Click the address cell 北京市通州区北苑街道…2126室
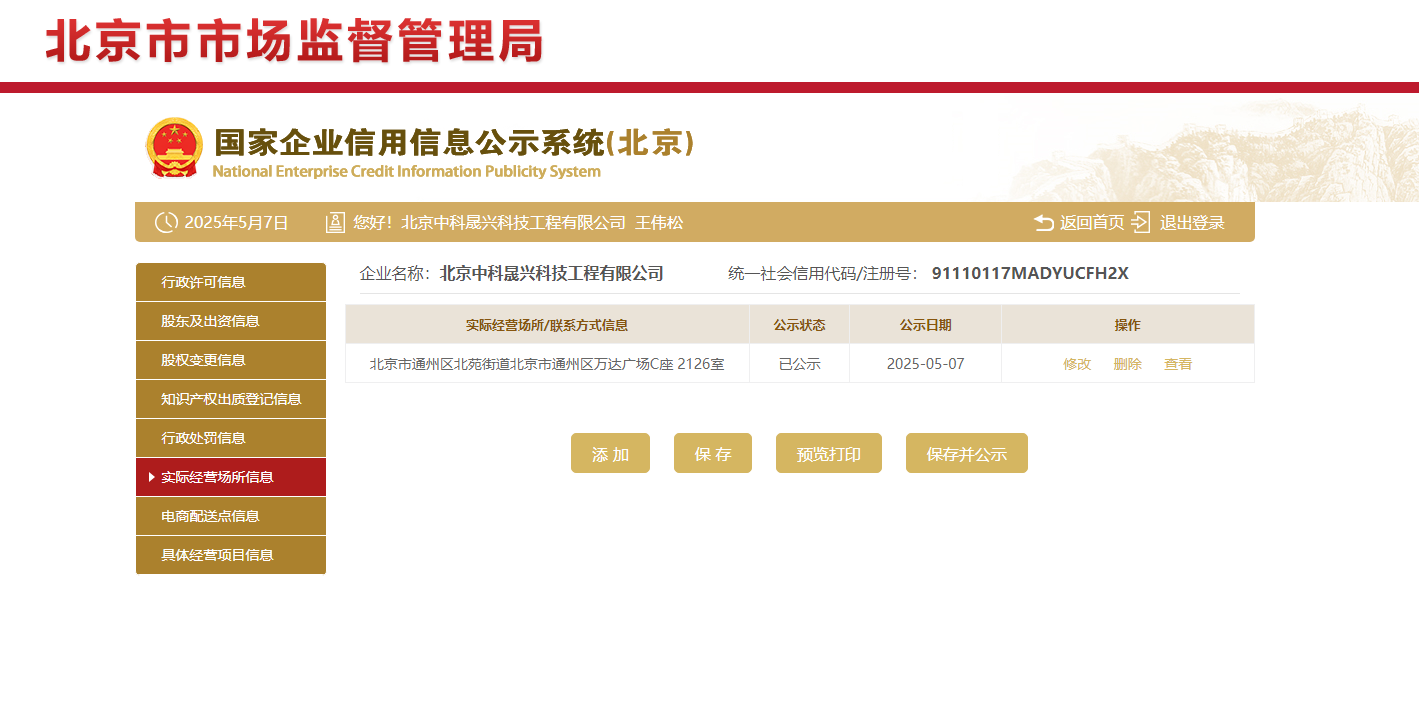Viewport: 1419px width, 724px height. (x=547, y=364)
